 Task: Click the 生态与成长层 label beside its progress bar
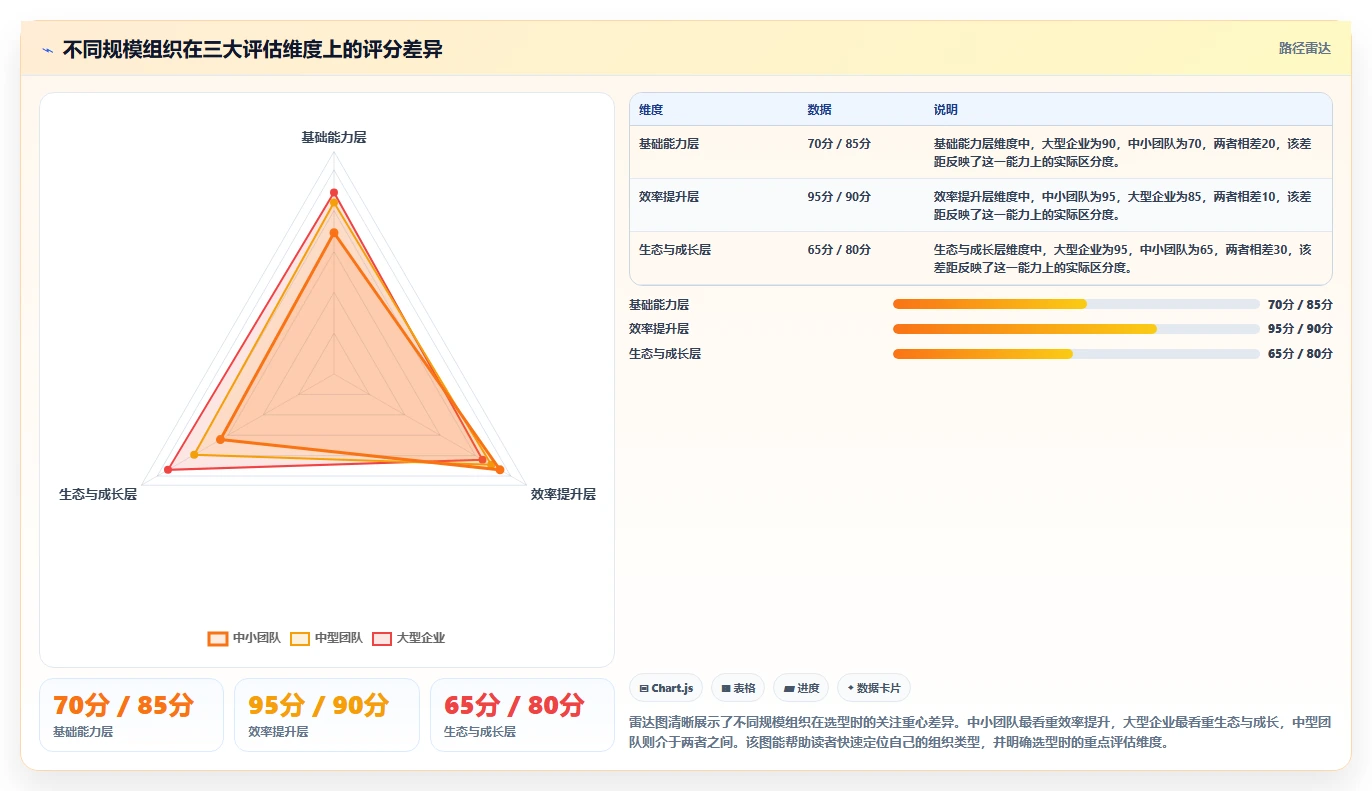tap(665, 354)
